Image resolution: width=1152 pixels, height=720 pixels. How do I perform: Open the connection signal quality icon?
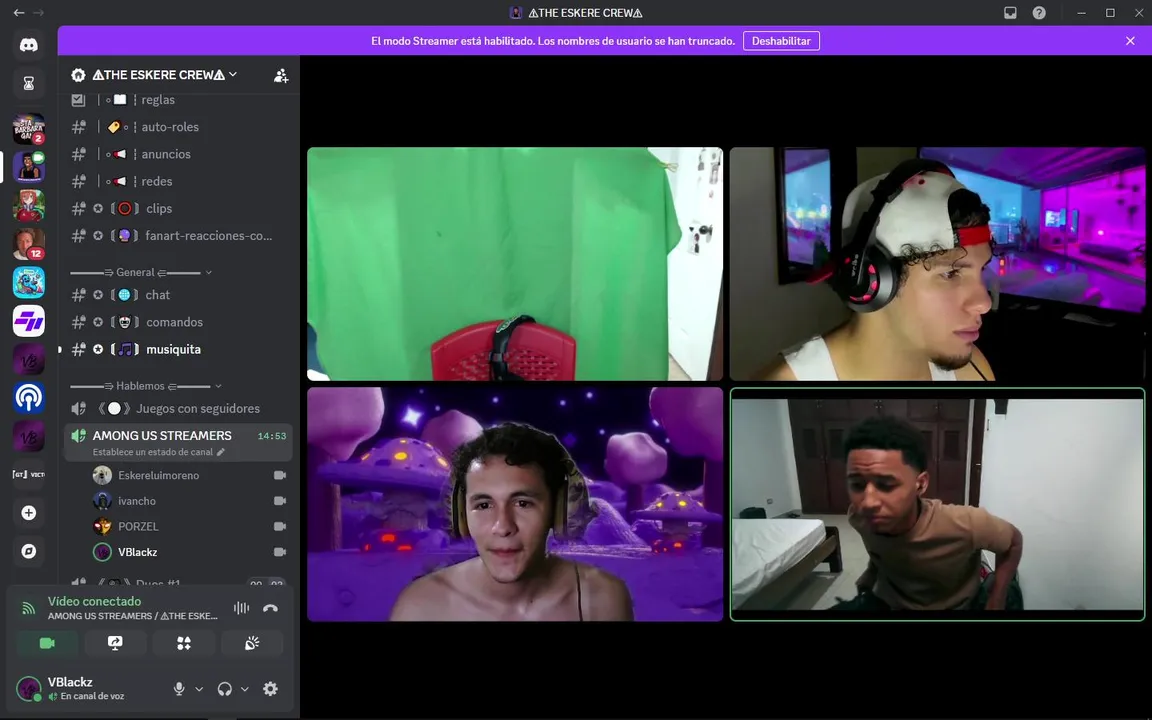tap(29, 608)
